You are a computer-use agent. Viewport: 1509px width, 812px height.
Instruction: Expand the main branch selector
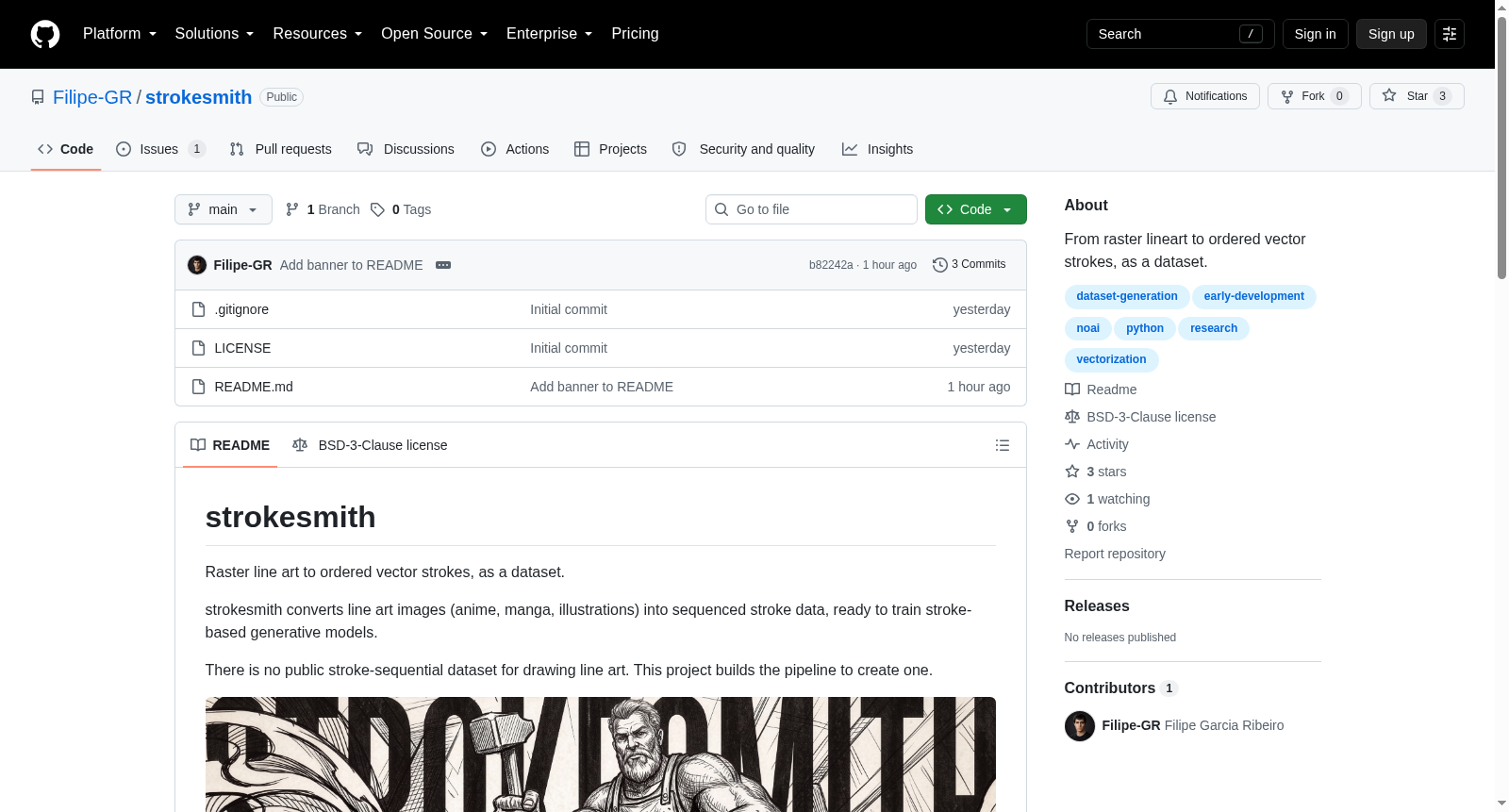coord(223,209)
